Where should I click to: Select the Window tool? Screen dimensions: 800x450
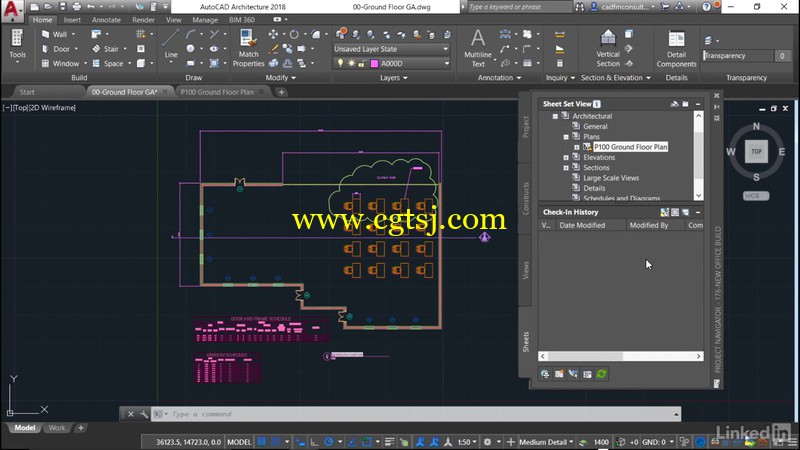(60, 64)
